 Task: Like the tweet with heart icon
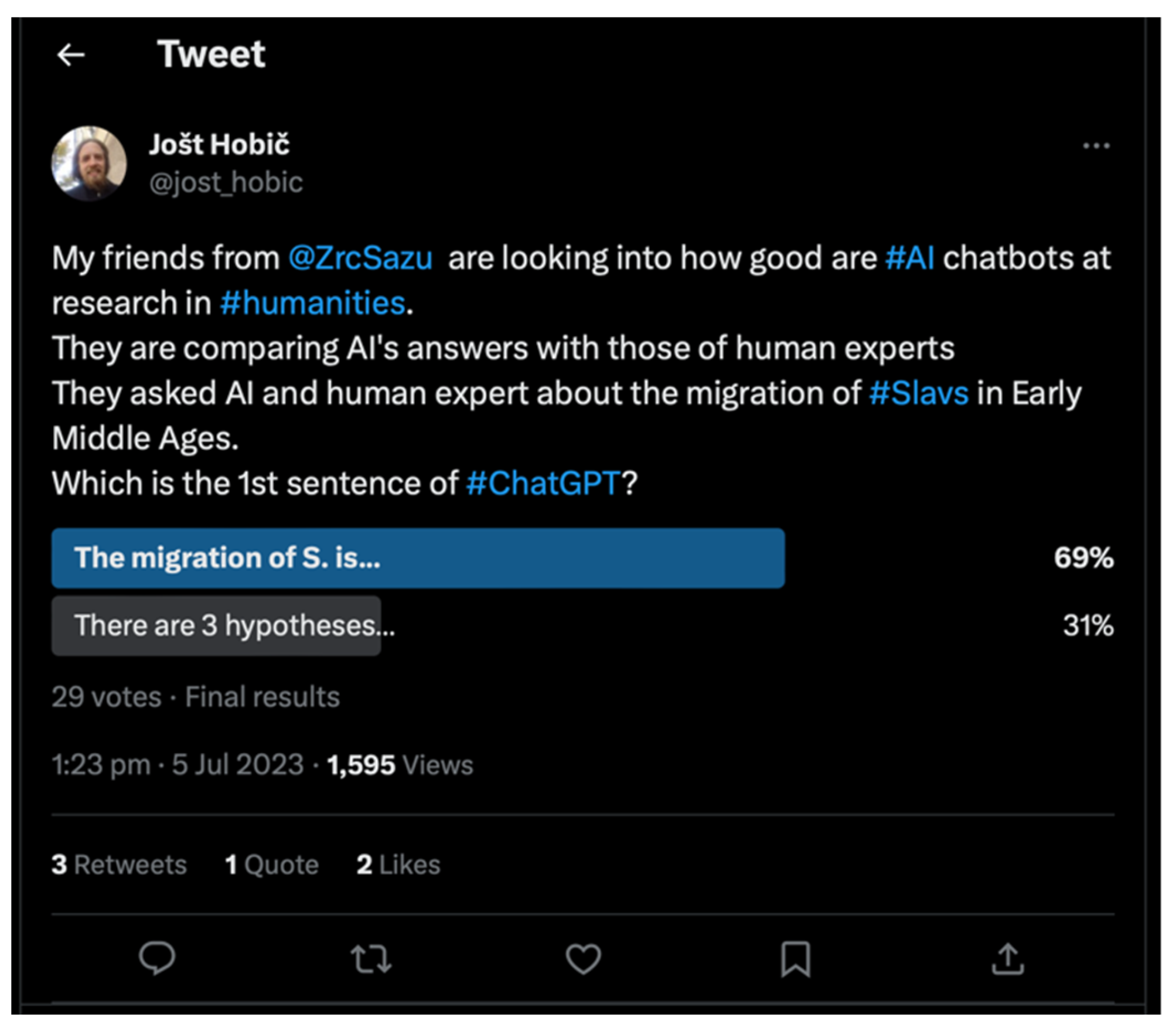click(x=583, y=959)
